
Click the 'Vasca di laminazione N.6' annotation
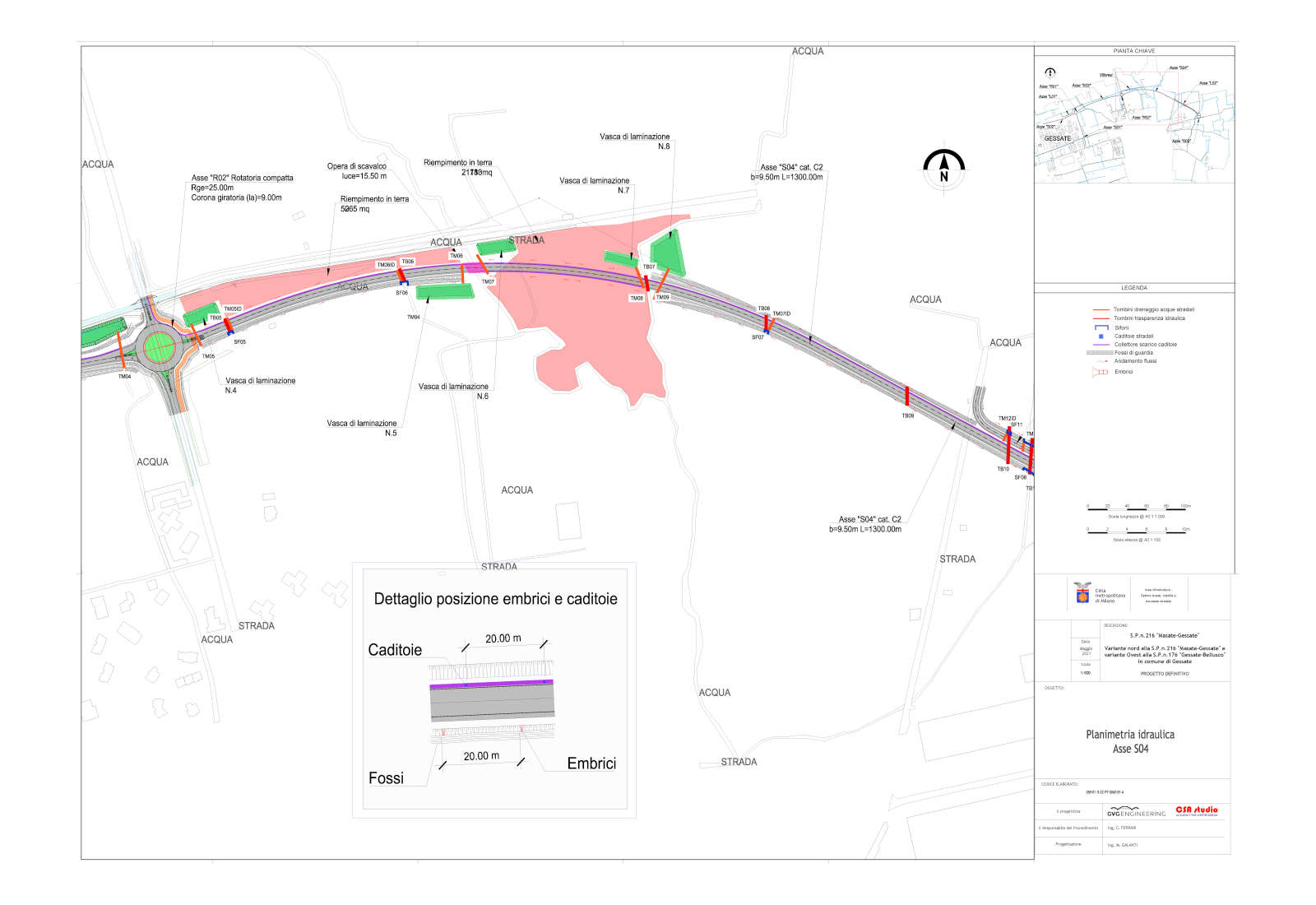pyautogui.click(x=453, y=391)
